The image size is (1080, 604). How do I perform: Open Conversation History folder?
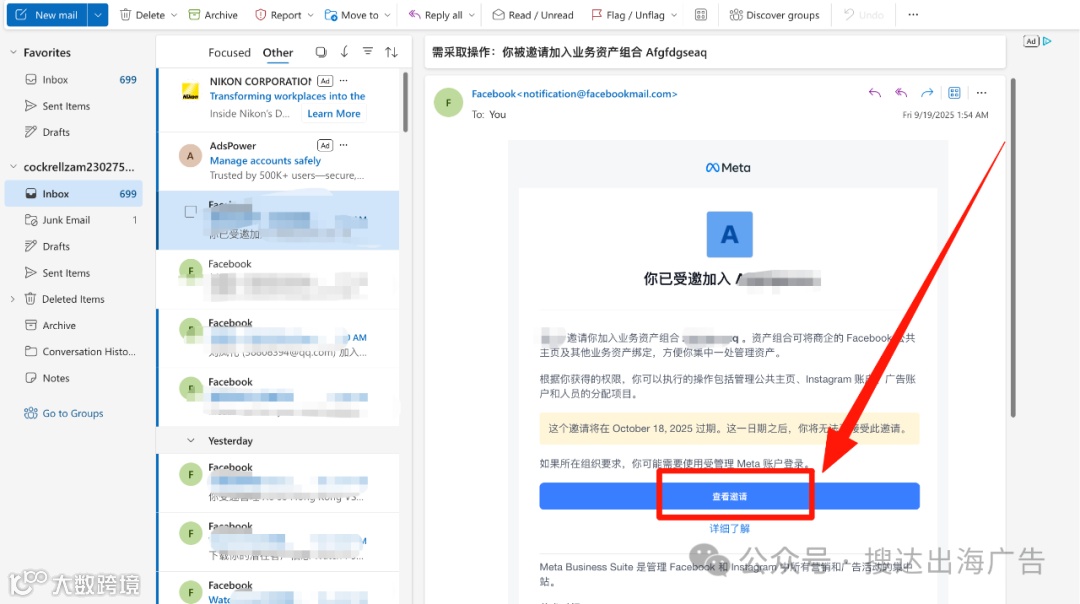click(73, 351)
